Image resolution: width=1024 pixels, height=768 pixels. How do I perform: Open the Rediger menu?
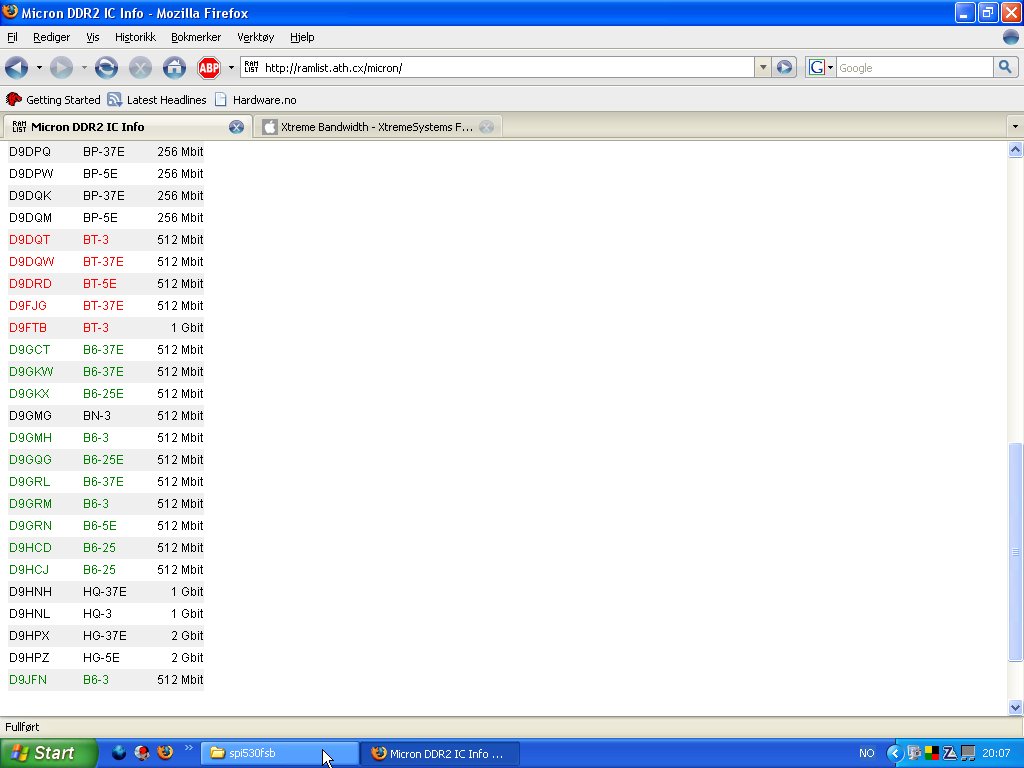click(52, 37)
